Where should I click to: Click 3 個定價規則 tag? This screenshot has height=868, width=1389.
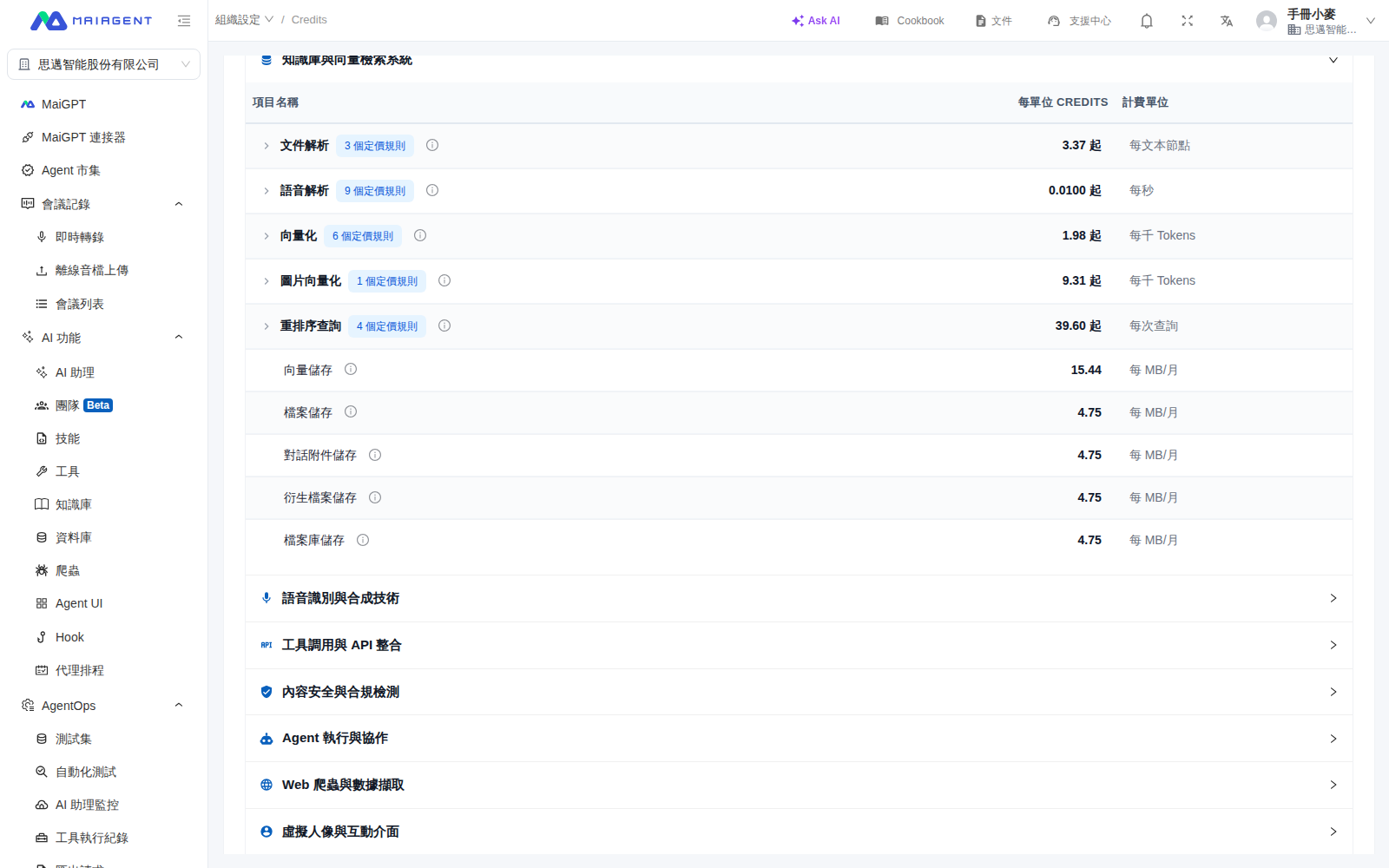(x=375, y=146)
